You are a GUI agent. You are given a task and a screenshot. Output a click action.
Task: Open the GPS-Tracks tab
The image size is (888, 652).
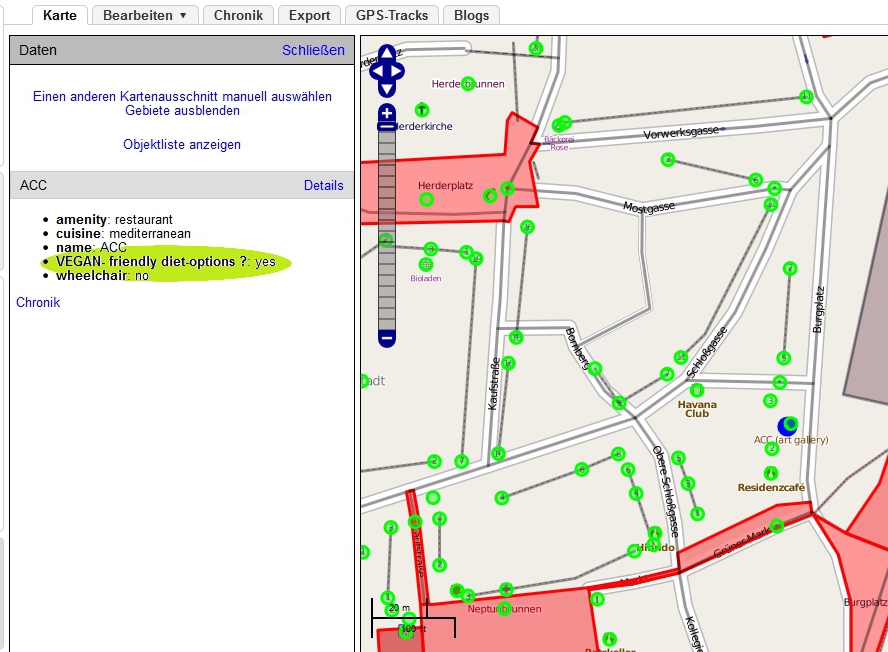tap(391, 15)
